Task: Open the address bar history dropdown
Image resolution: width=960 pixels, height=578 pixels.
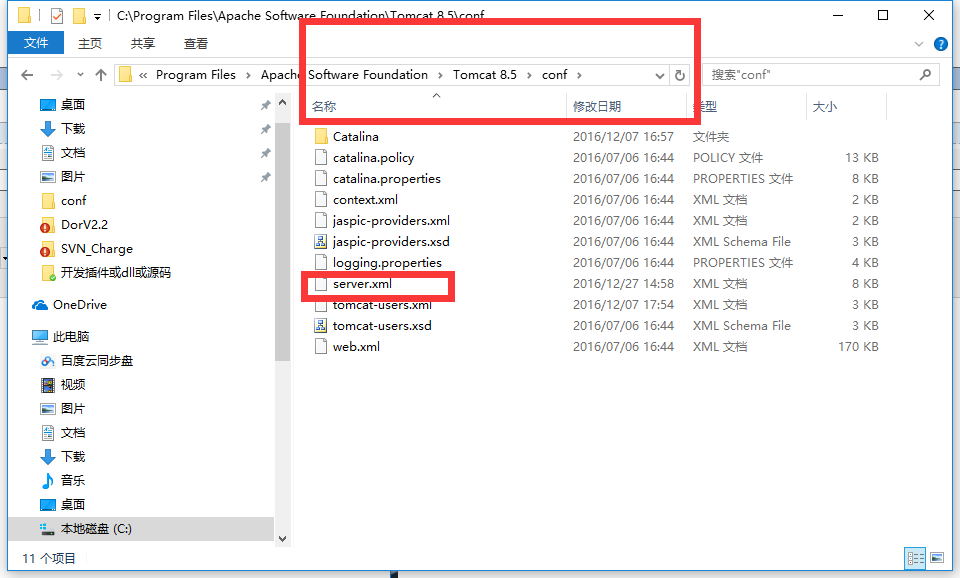Action: coord(659,75)
